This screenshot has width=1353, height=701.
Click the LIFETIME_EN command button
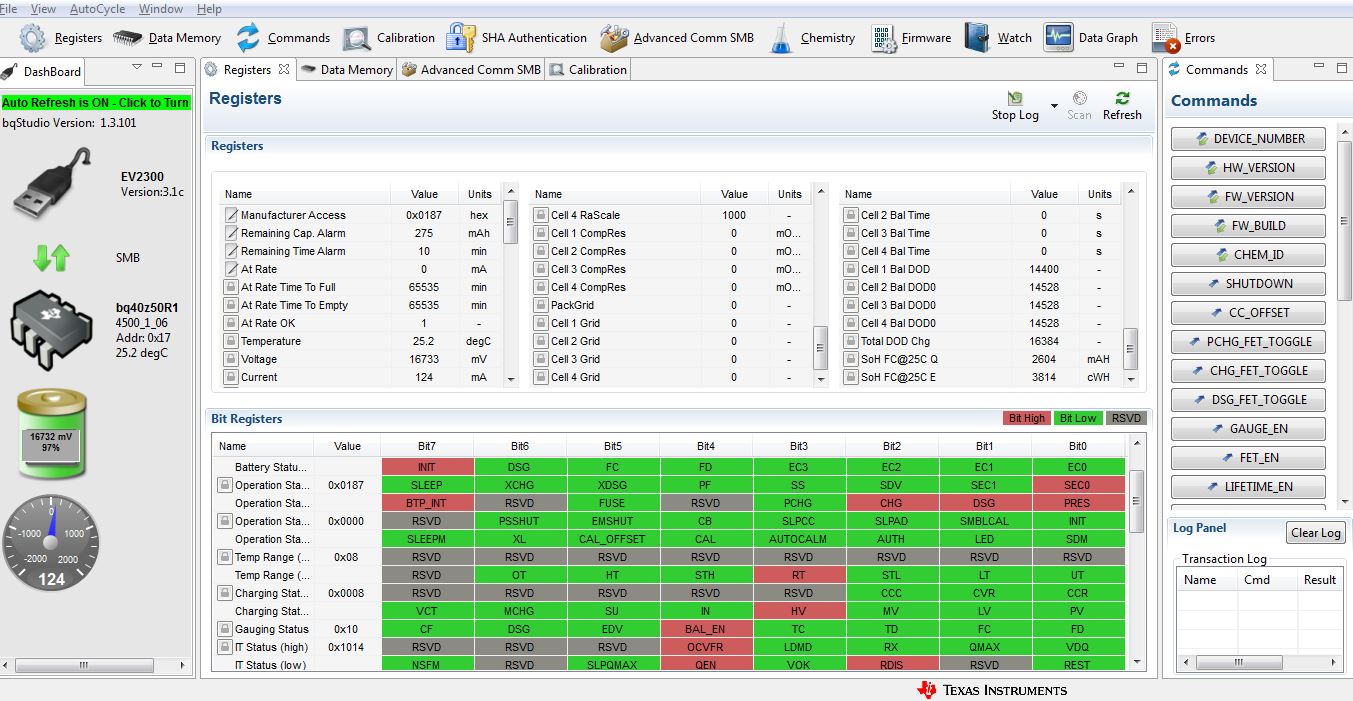tap(1248, 487)
